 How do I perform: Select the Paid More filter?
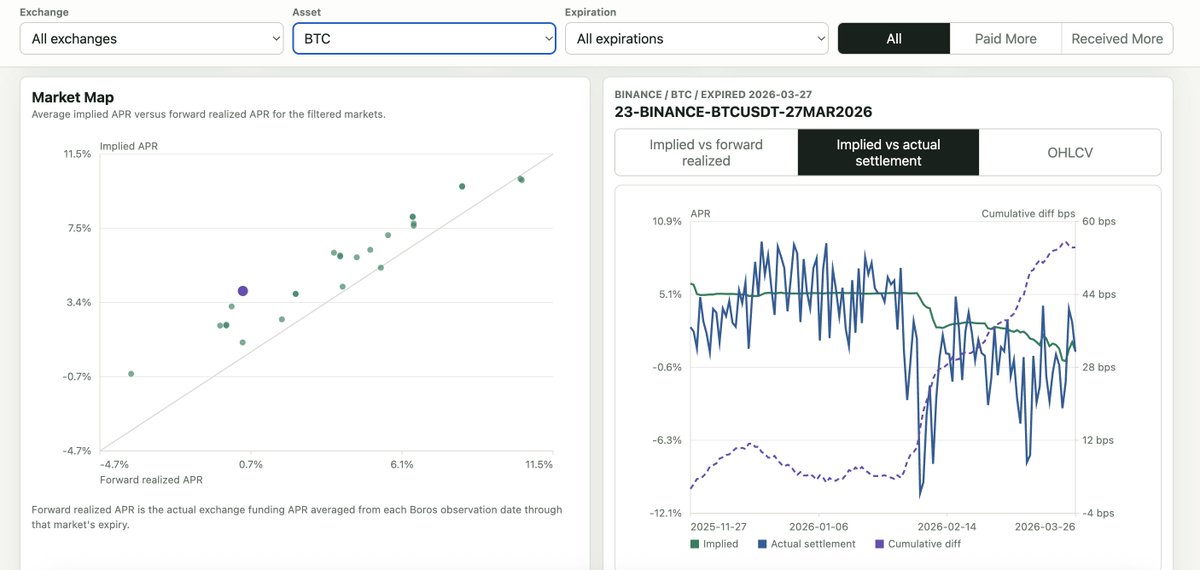coord(1006,39)
